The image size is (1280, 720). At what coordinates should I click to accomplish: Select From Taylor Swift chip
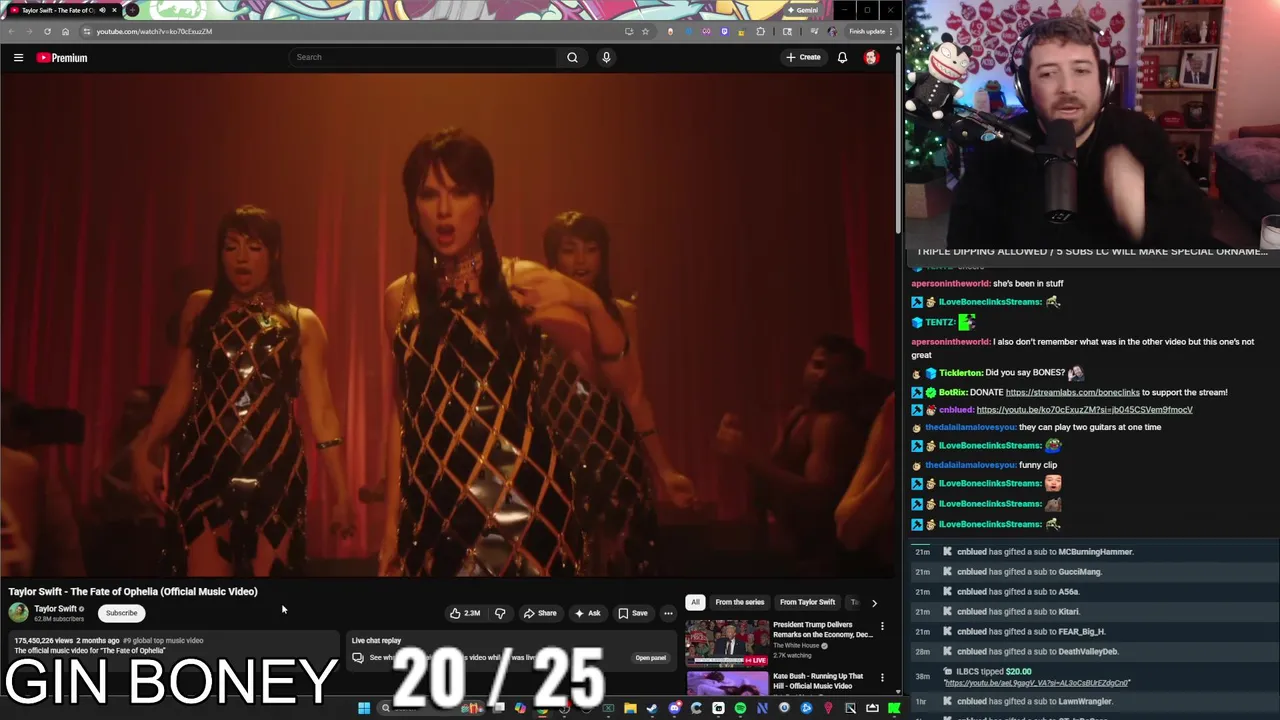[x=807, y=602]
